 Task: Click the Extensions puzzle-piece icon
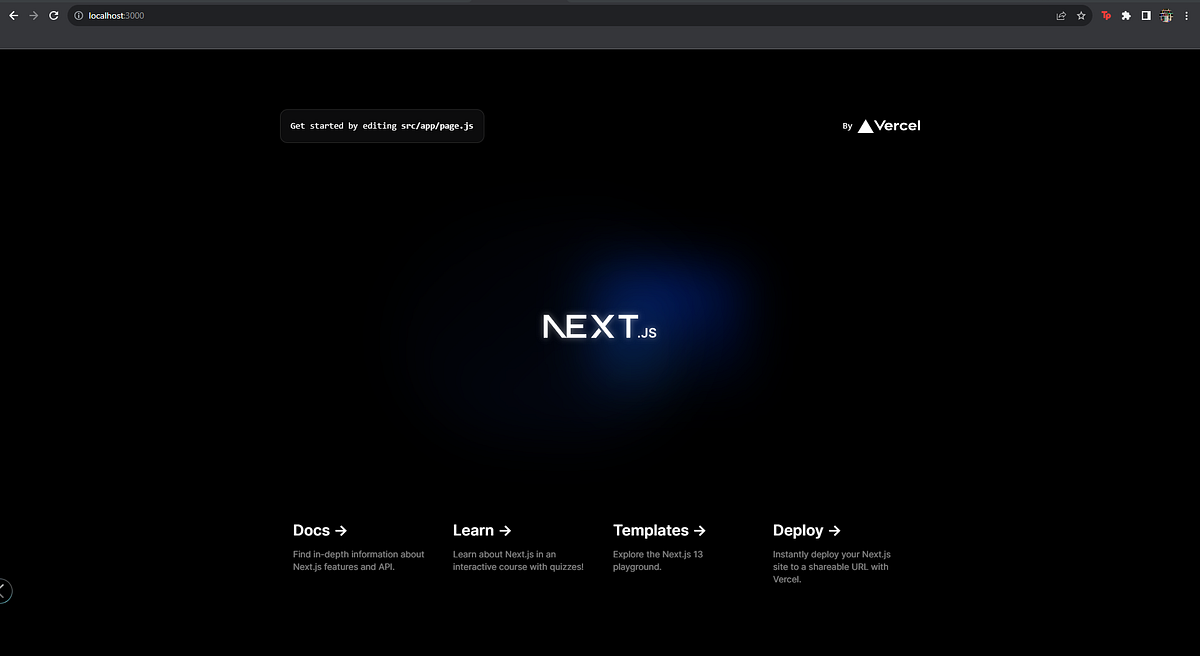tap(1126, 15)
